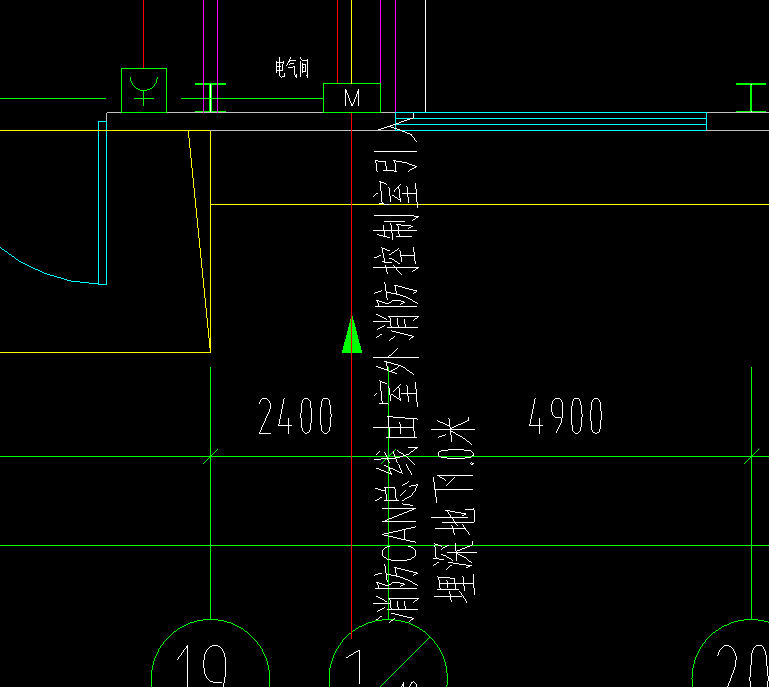
Task: Click the divided axis bubble with 1
Action: 388,654
